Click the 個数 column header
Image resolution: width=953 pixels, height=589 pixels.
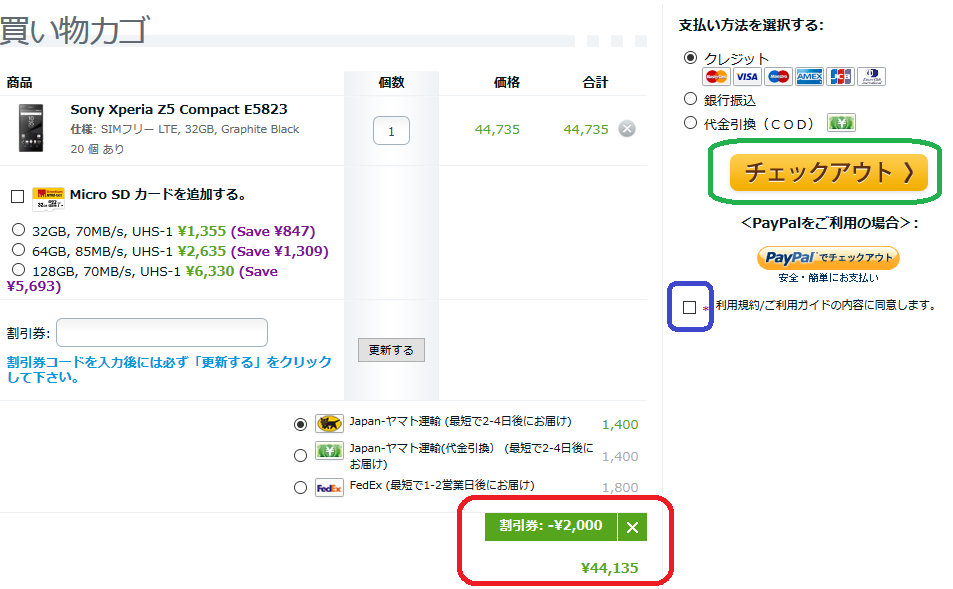(x=391, y=83)
